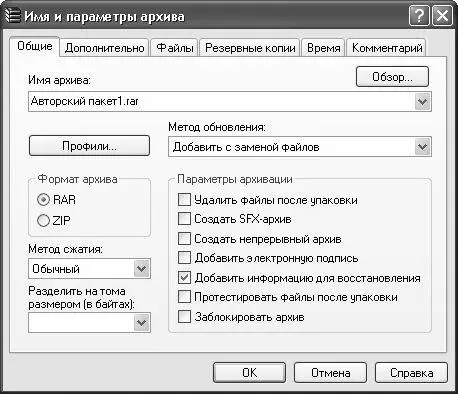Switch to Резервные копии tab

(x=250, y=48)
